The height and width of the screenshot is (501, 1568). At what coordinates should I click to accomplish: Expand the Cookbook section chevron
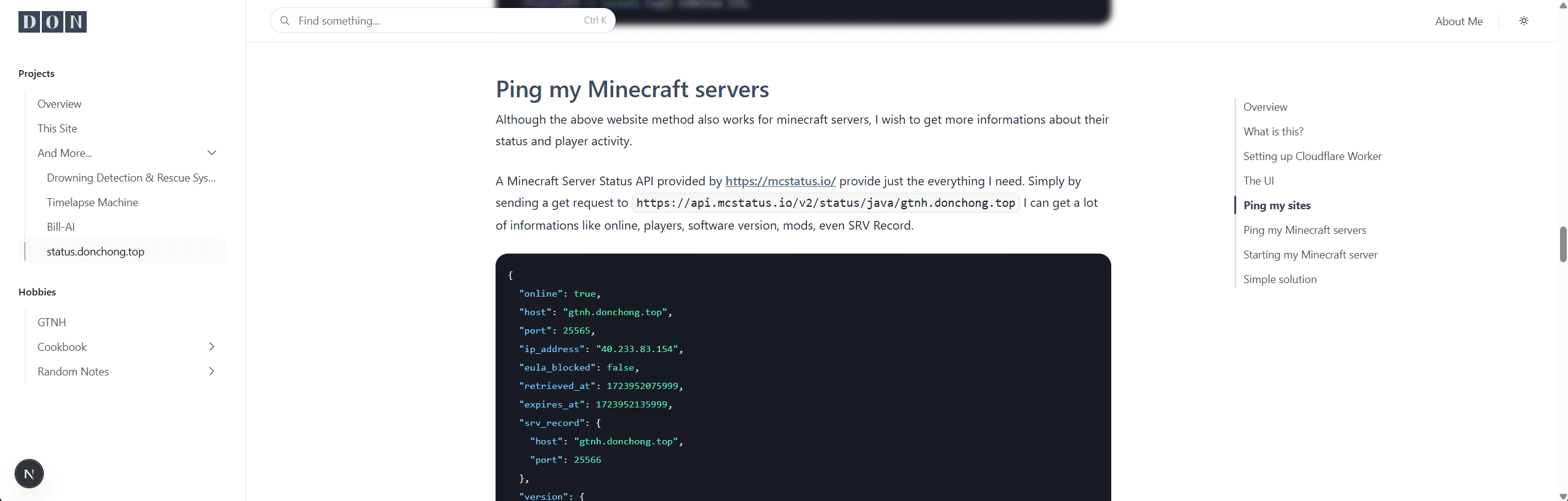tap(212, 347)
